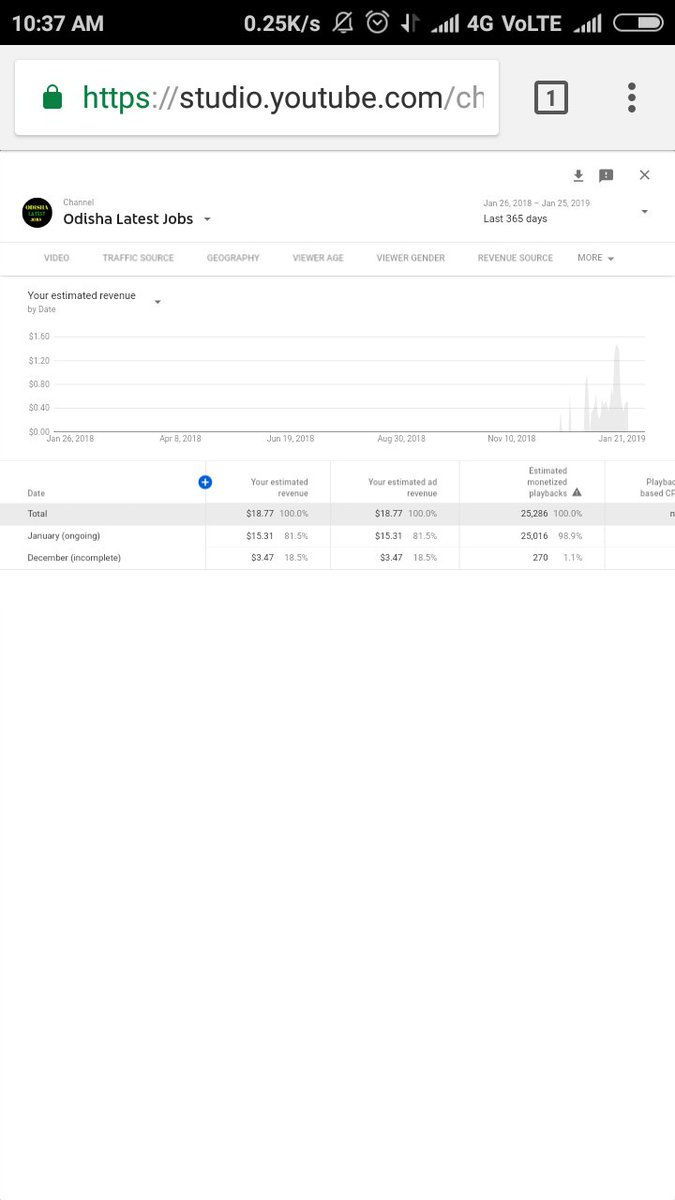Sort by Your estimated revenue column

(x=279, y=487)
